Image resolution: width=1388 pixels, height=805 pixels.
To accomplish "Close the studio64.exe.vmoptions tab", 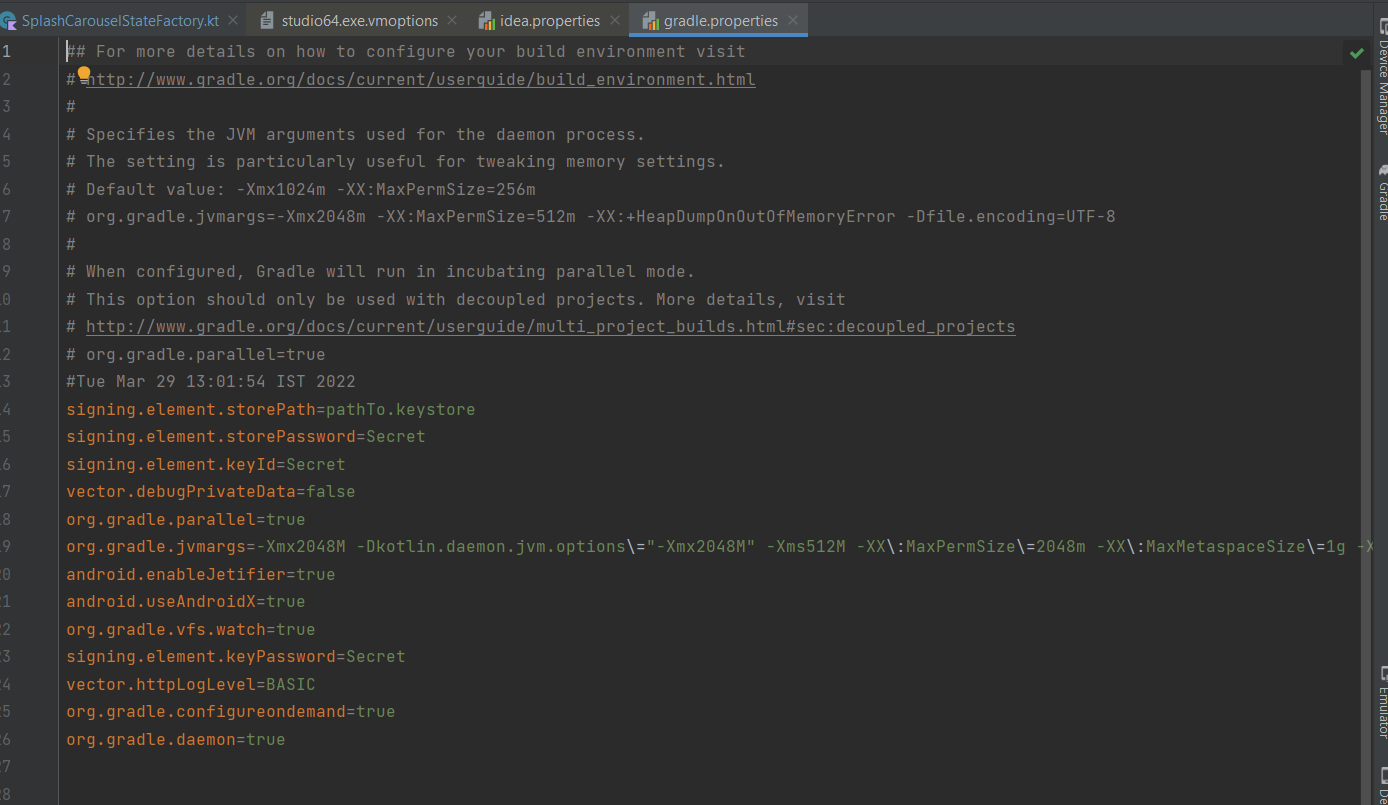I will [452, 20].
